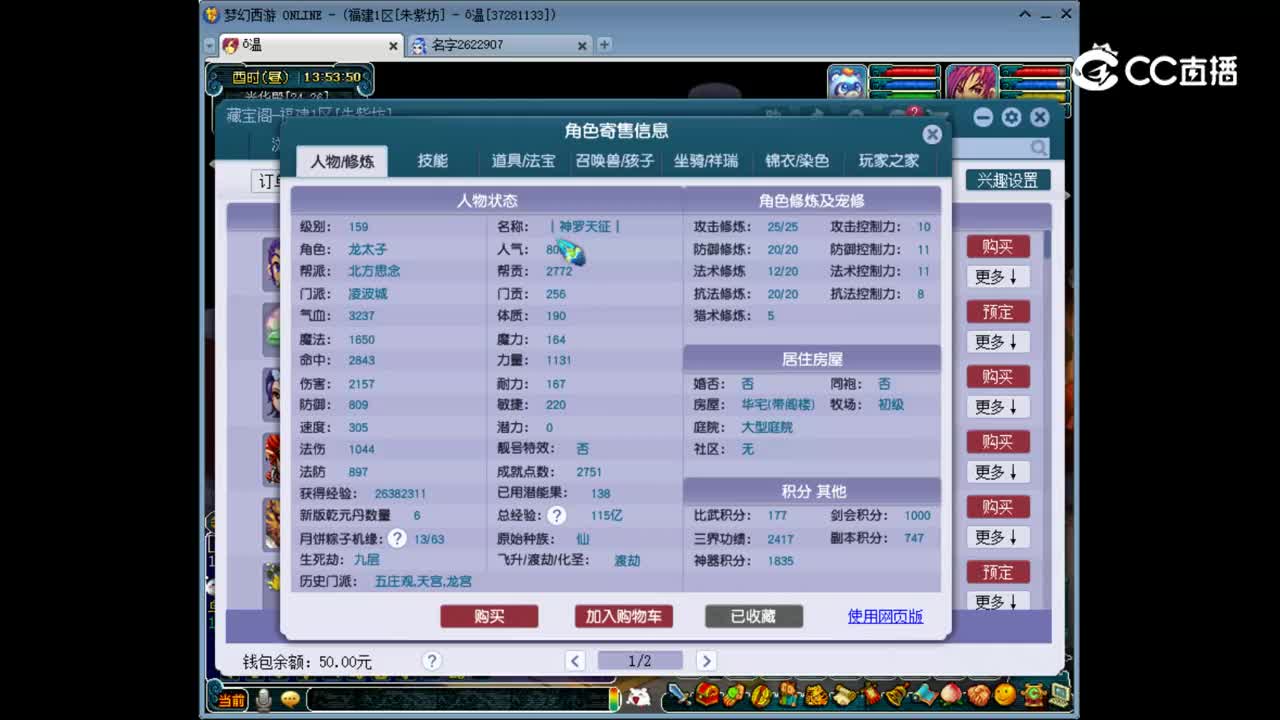1280x720 pixels.
Task: Click help icon next to 钱包余额
Action: click(x=431, y=661)
